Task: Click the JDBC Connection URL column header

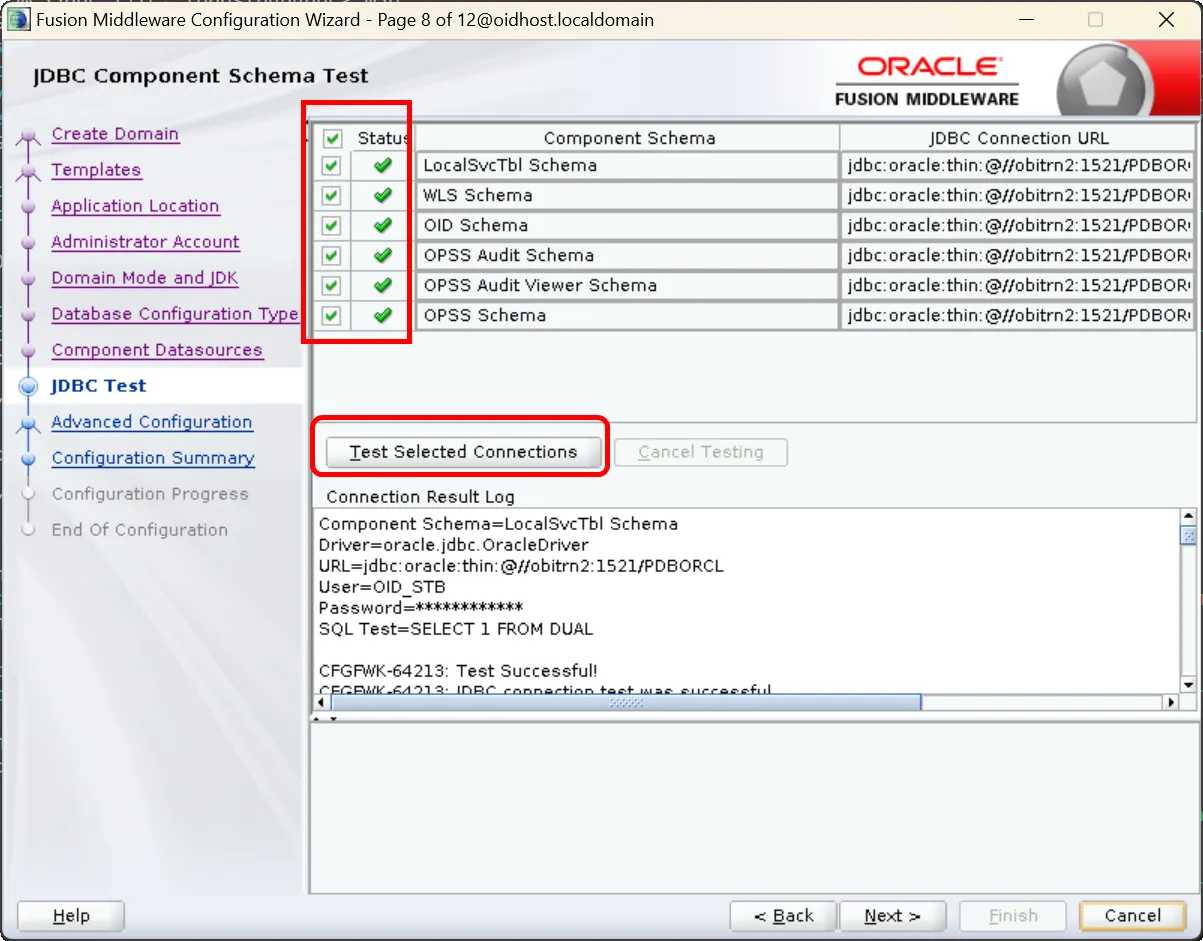Action: point(1018,139)
